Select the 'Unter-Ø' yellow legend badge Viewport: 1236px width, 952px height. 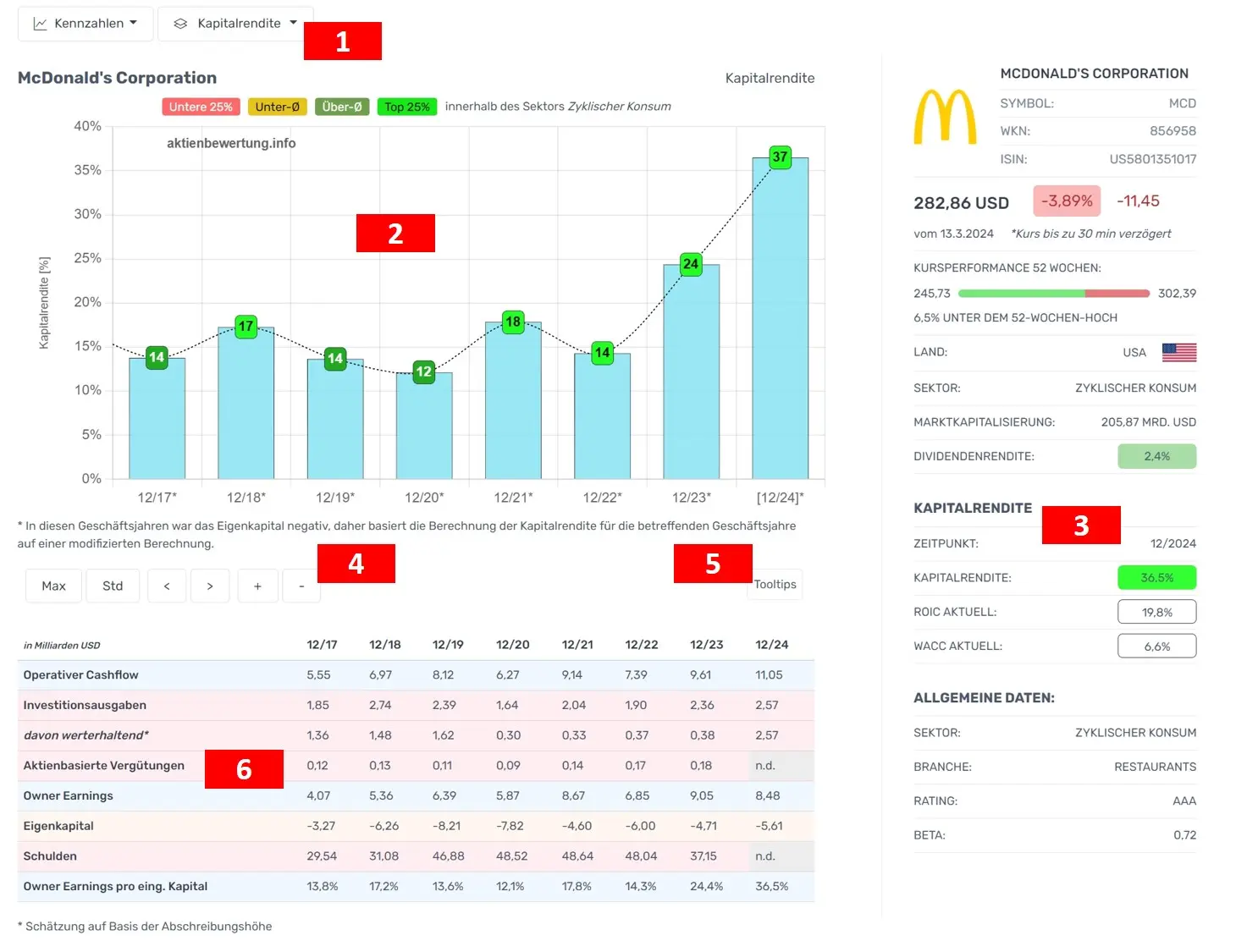click(278, 107)
